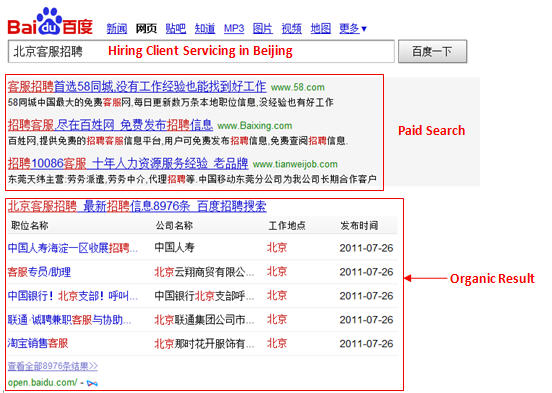Open the 地图 map tab
Screen dimensions: 552x393
click(321, 28)
